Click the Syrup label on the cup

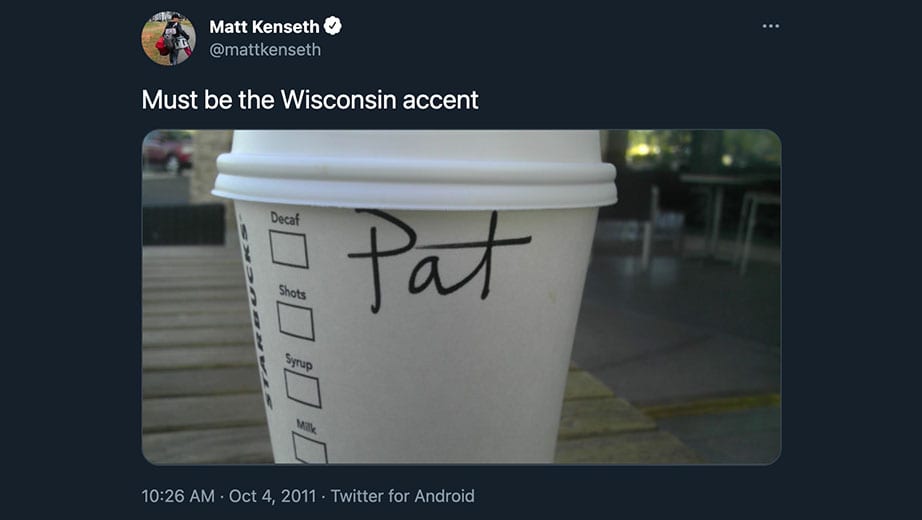click(x=299, y=361)
